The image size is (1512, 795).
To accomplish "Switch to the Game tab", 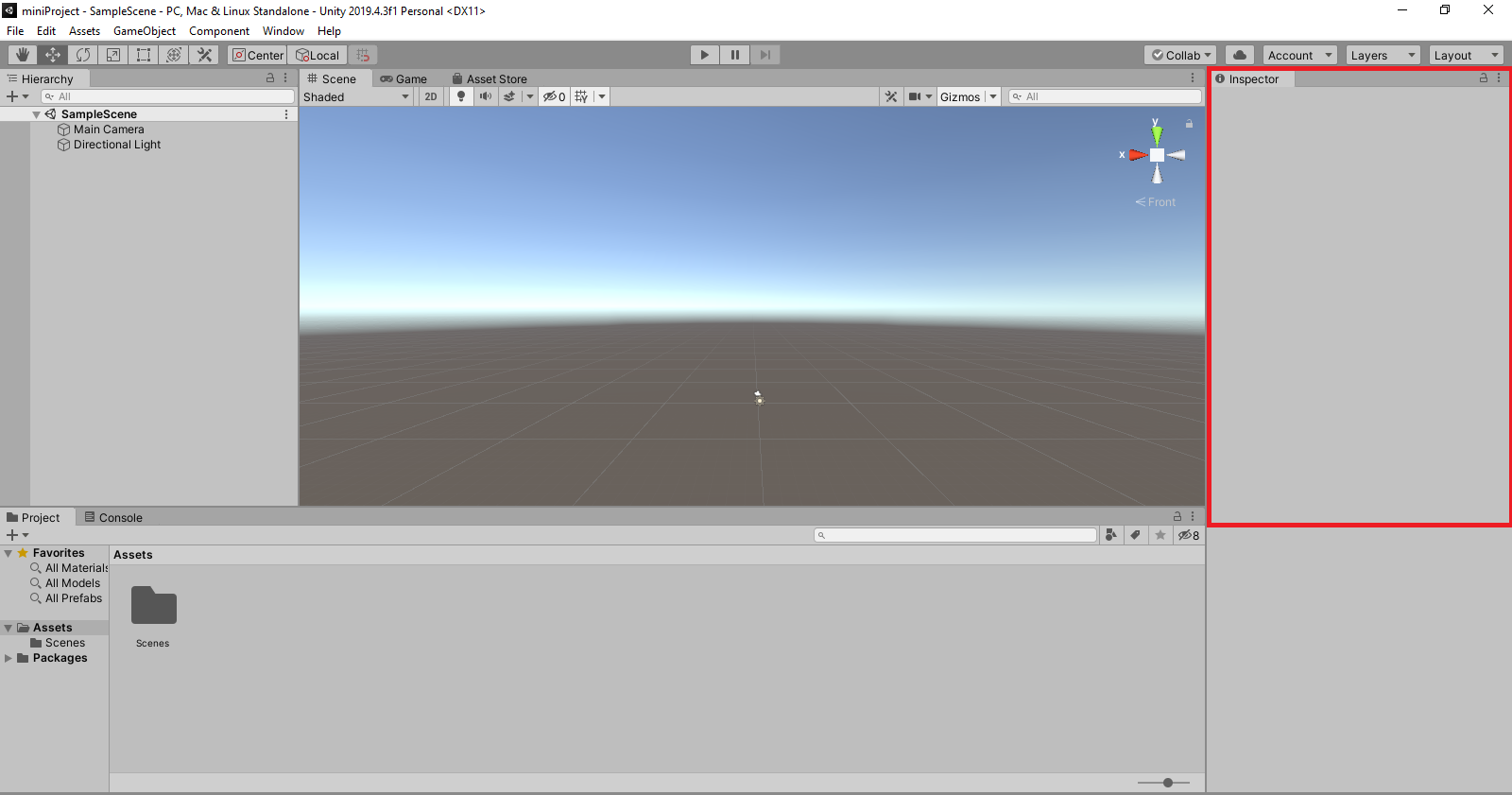I will pos(404,78).
